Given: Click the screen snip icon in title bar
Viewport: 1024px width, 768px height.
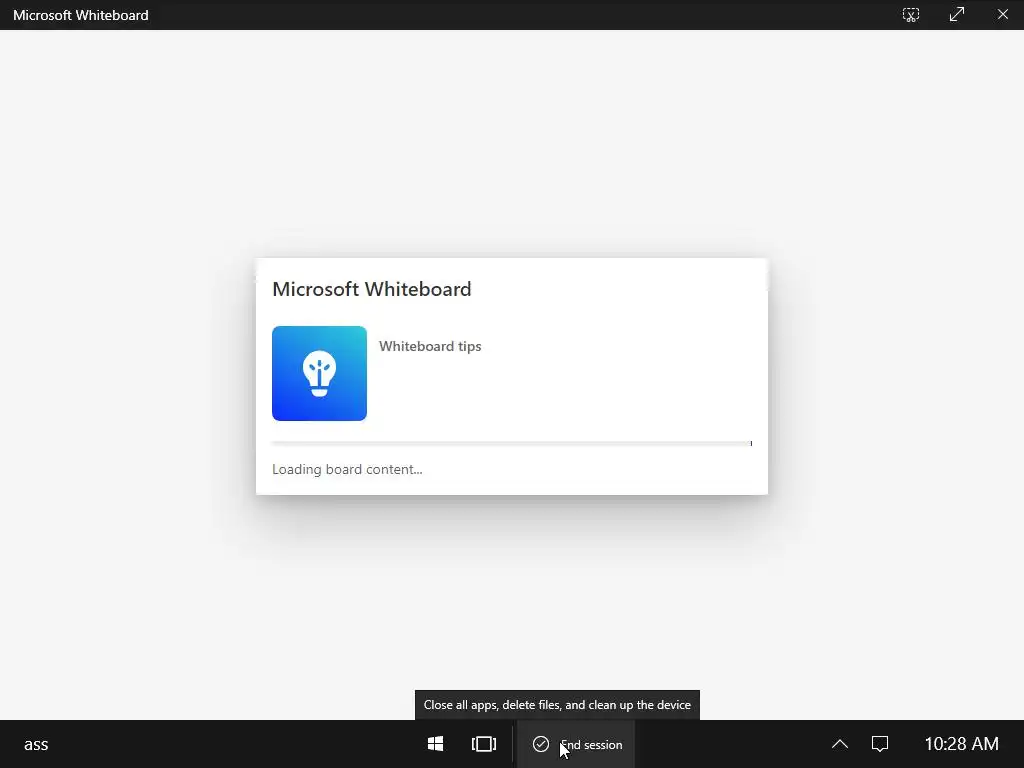Looking at the screenshot, I should click(910, 14).
